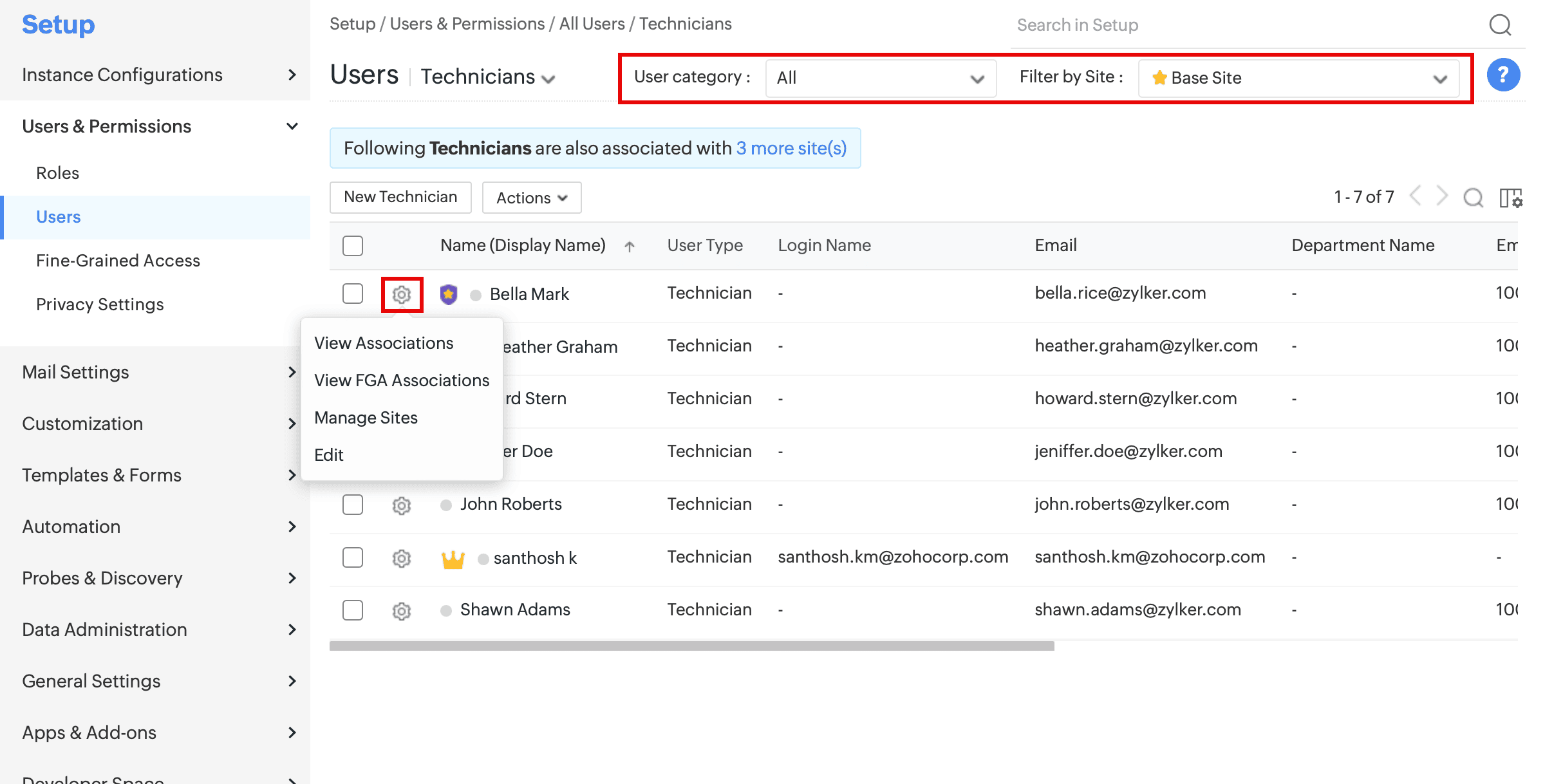Select the checkbox for santhosh k row

pyautogui.click(x=353, y=557)
